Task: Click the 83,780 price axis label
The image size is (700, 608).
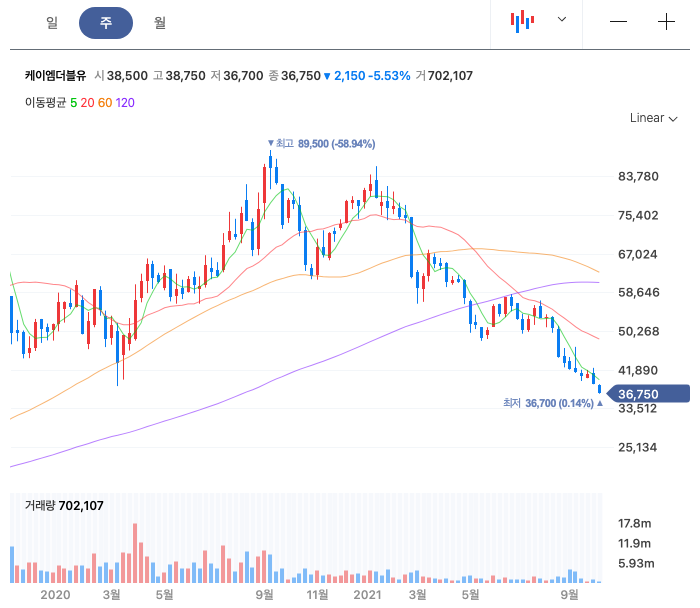Action: 638,176
